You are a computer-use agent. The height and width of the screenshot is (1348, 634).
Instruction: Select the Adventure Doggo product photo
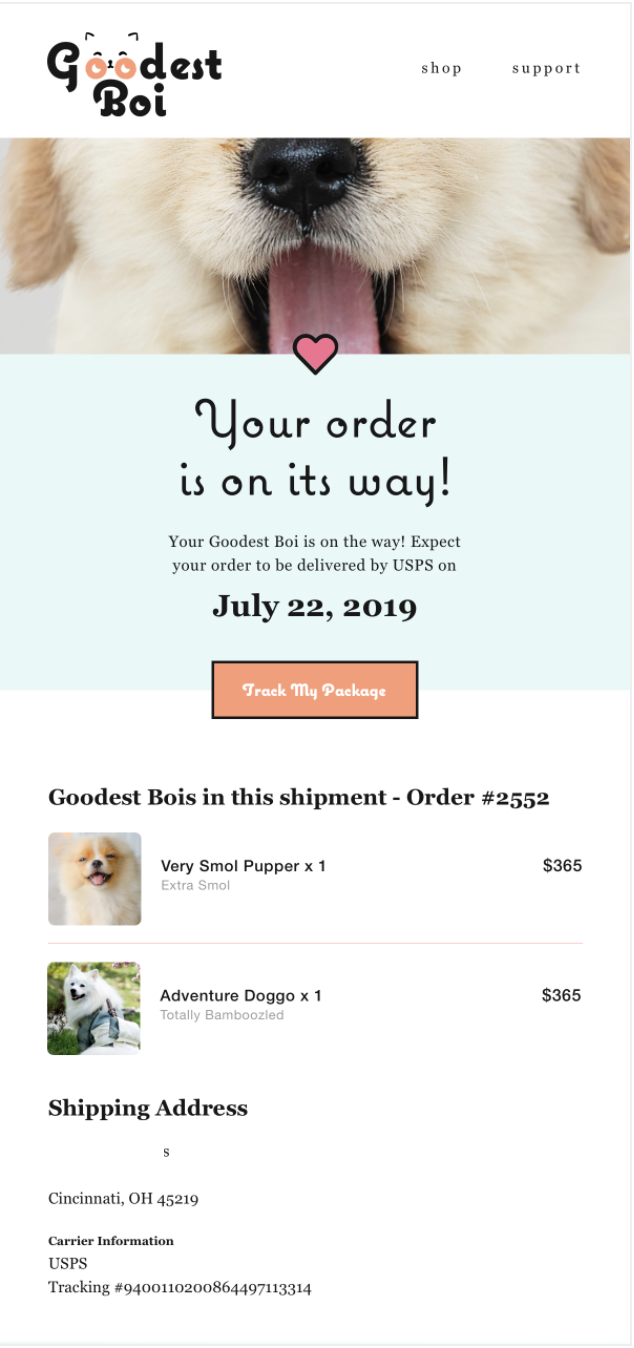coord(94,1008)
